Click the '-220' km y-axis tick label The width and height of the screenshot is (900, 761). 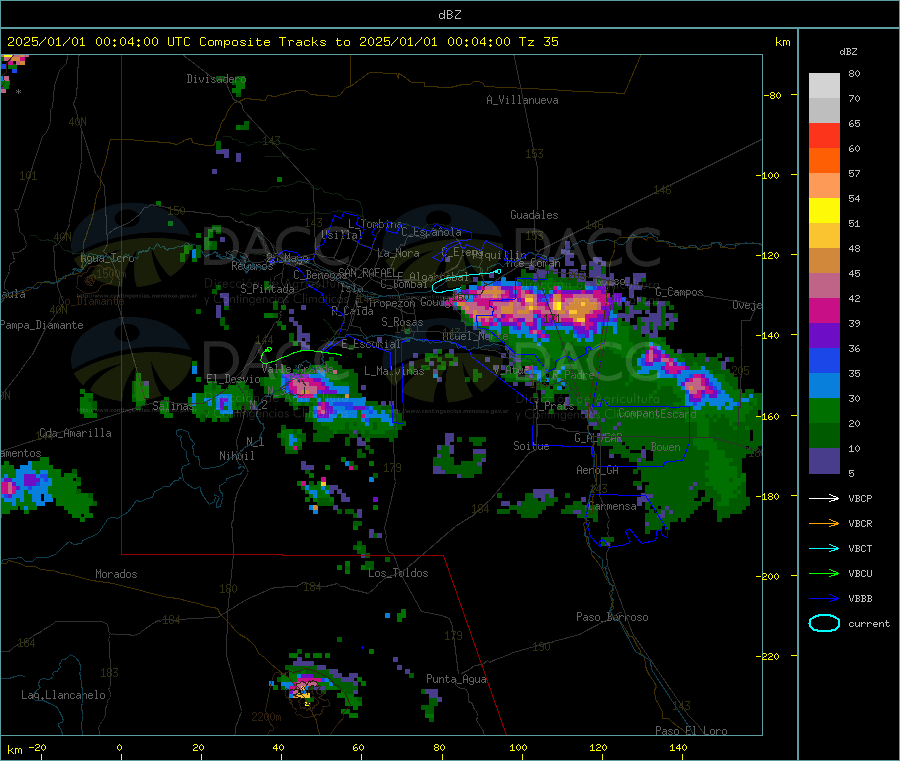point(767,656)
